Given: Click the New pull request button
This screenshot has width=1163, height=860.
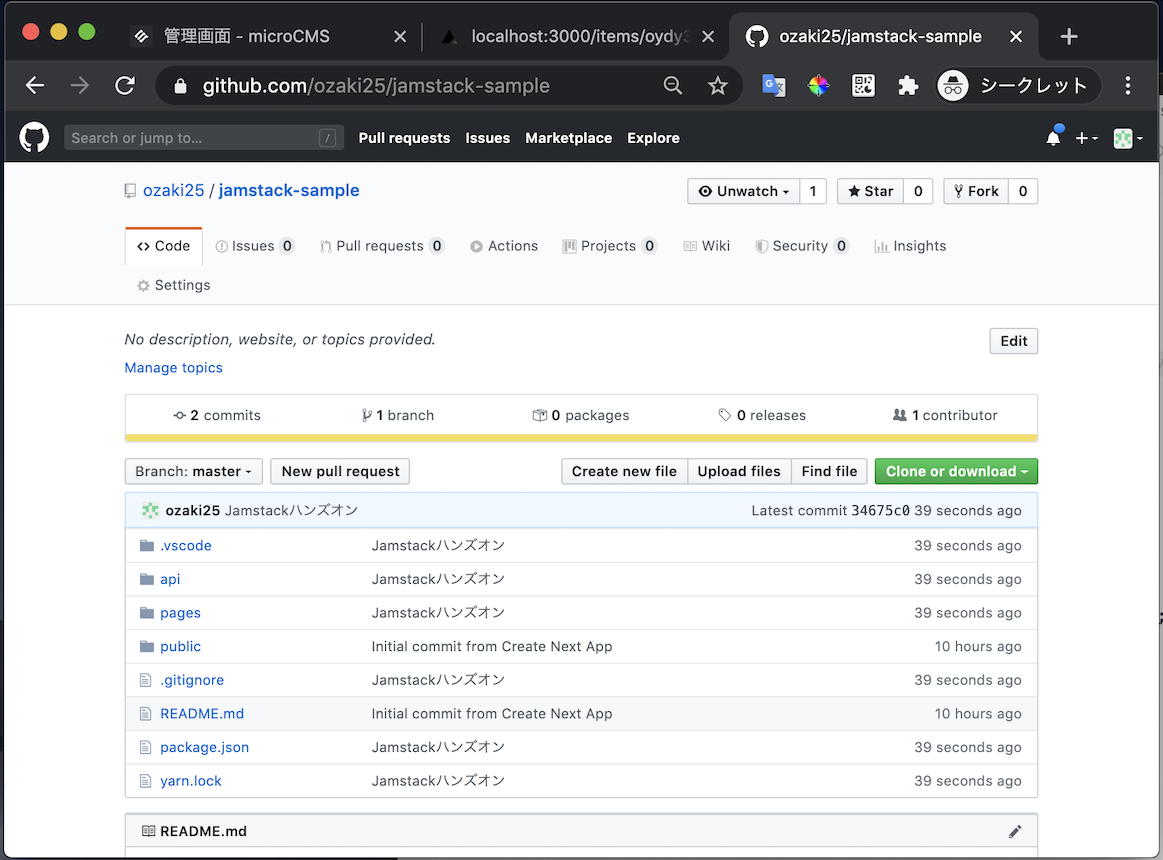Looking at the screenshot, I should [340, 471].
